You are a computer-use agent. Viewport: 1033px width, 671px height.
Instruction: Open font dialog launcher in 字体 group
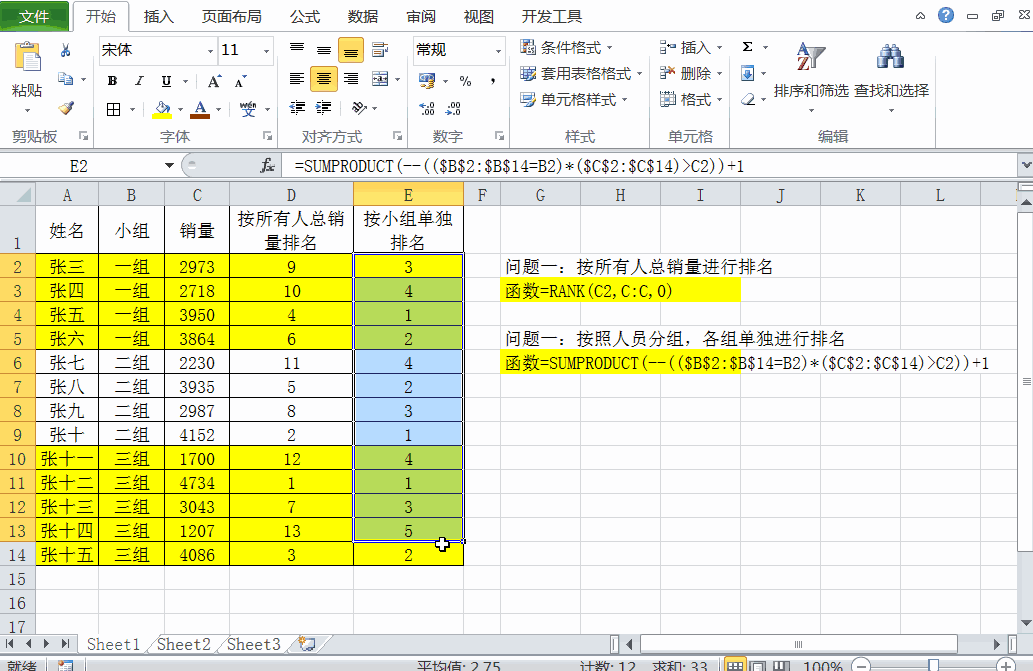point(267,136)
